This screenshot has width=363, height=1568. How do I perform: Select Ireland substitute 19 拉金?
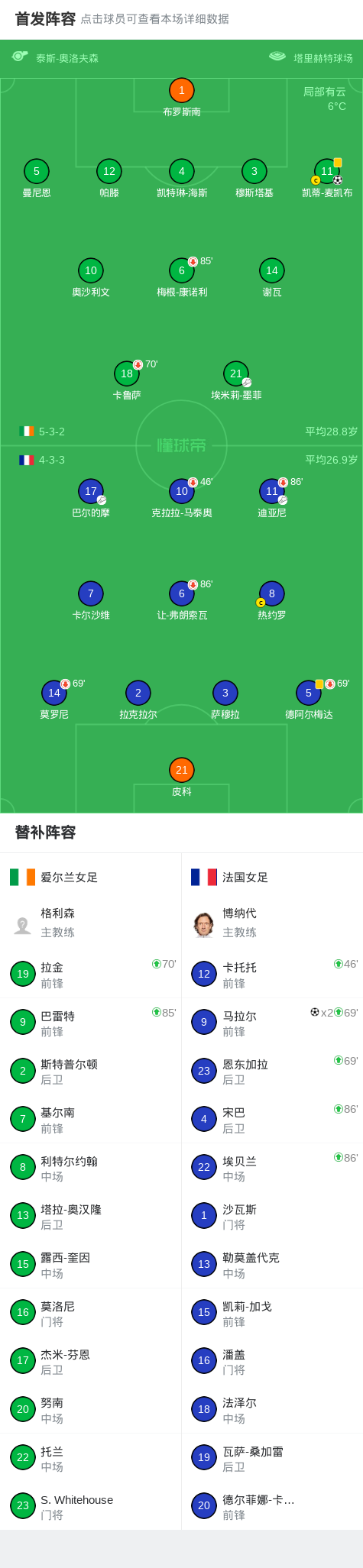[90, 974]
